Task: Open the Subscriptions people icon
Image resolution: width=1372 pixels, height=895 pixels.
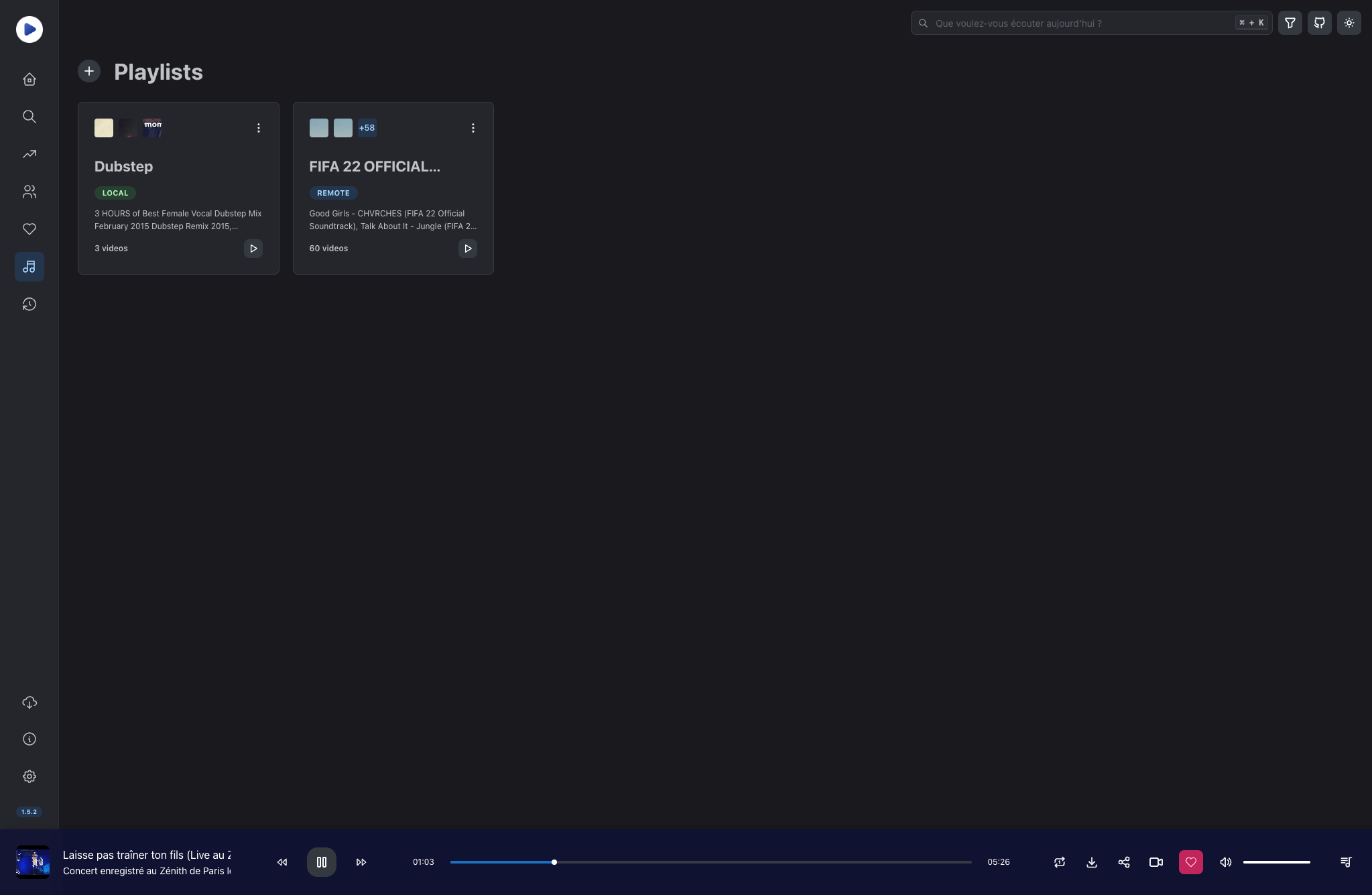Action: (x=29, y=192)
